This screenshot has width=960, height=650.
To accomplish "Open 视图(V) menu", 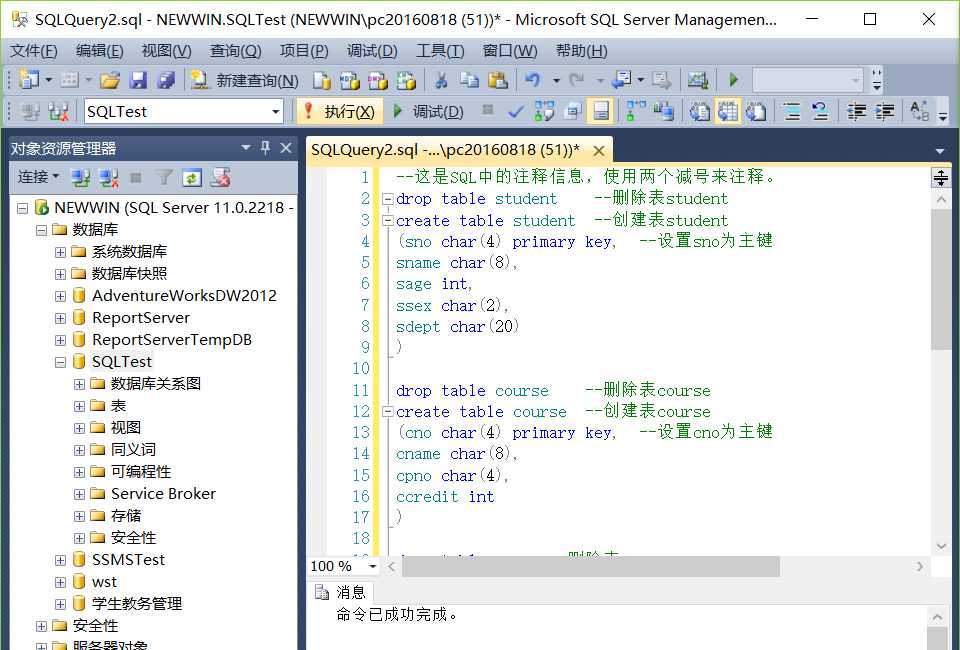I will (167, 51).
